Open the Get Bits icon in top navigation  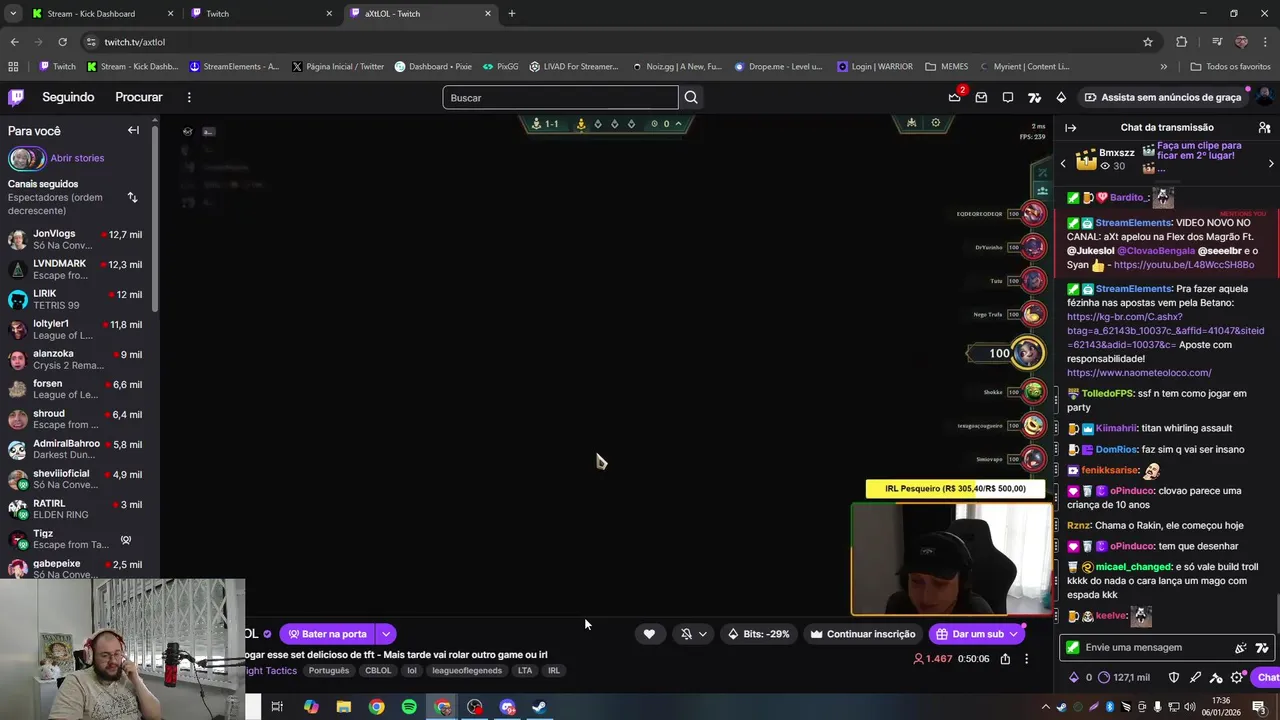coord(1061,97)
